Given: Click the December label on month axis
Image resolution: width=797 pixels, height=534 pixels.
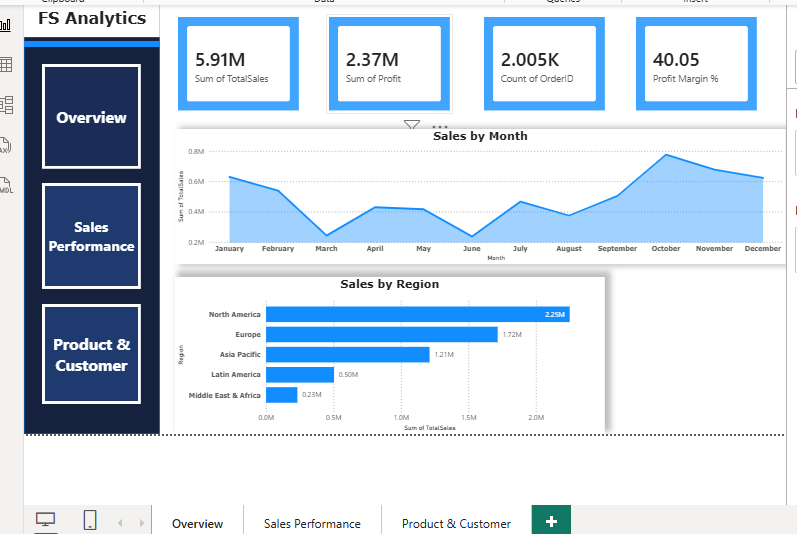Looking at the screenshot, I should click(762, 248).
